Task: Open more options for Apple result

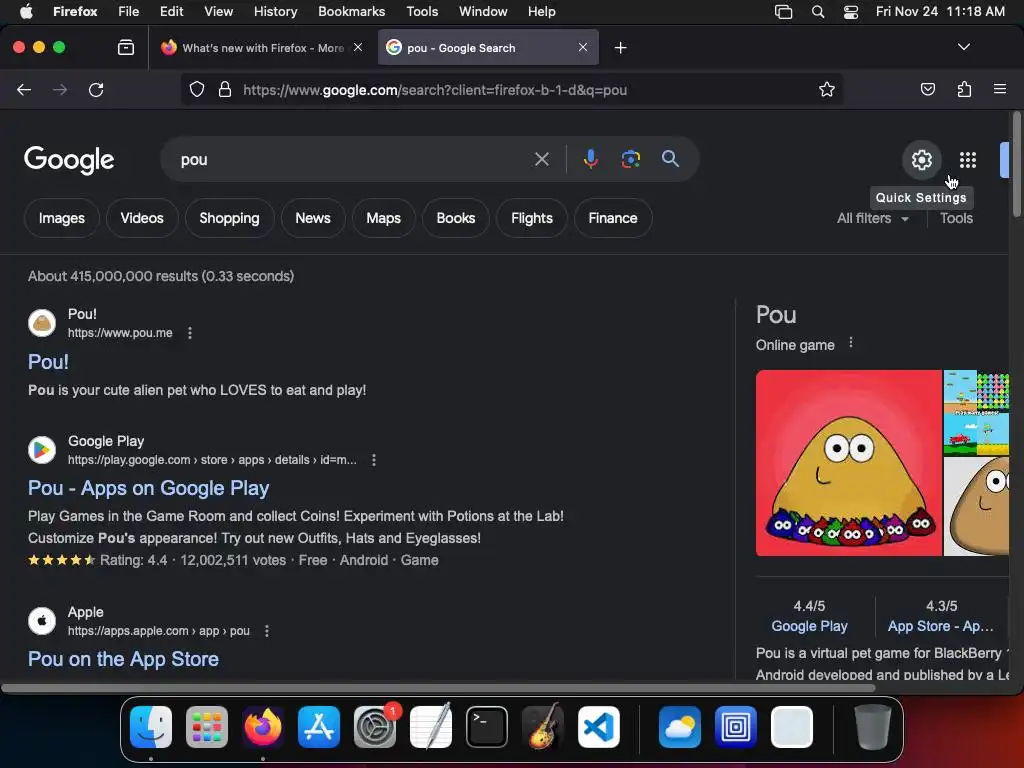Action: [x=266, y=631]
